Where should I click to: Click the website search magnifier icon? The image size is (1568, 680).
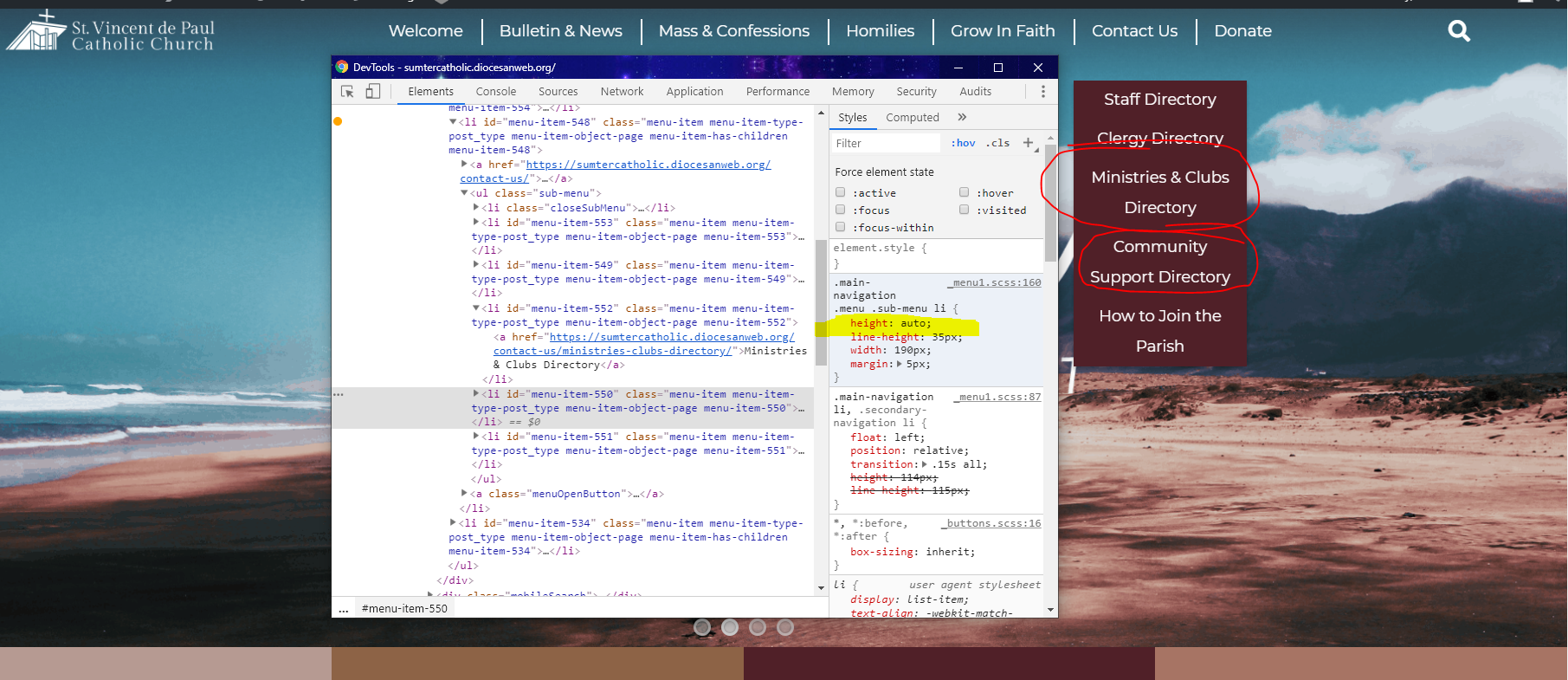tap(1458, 31)
